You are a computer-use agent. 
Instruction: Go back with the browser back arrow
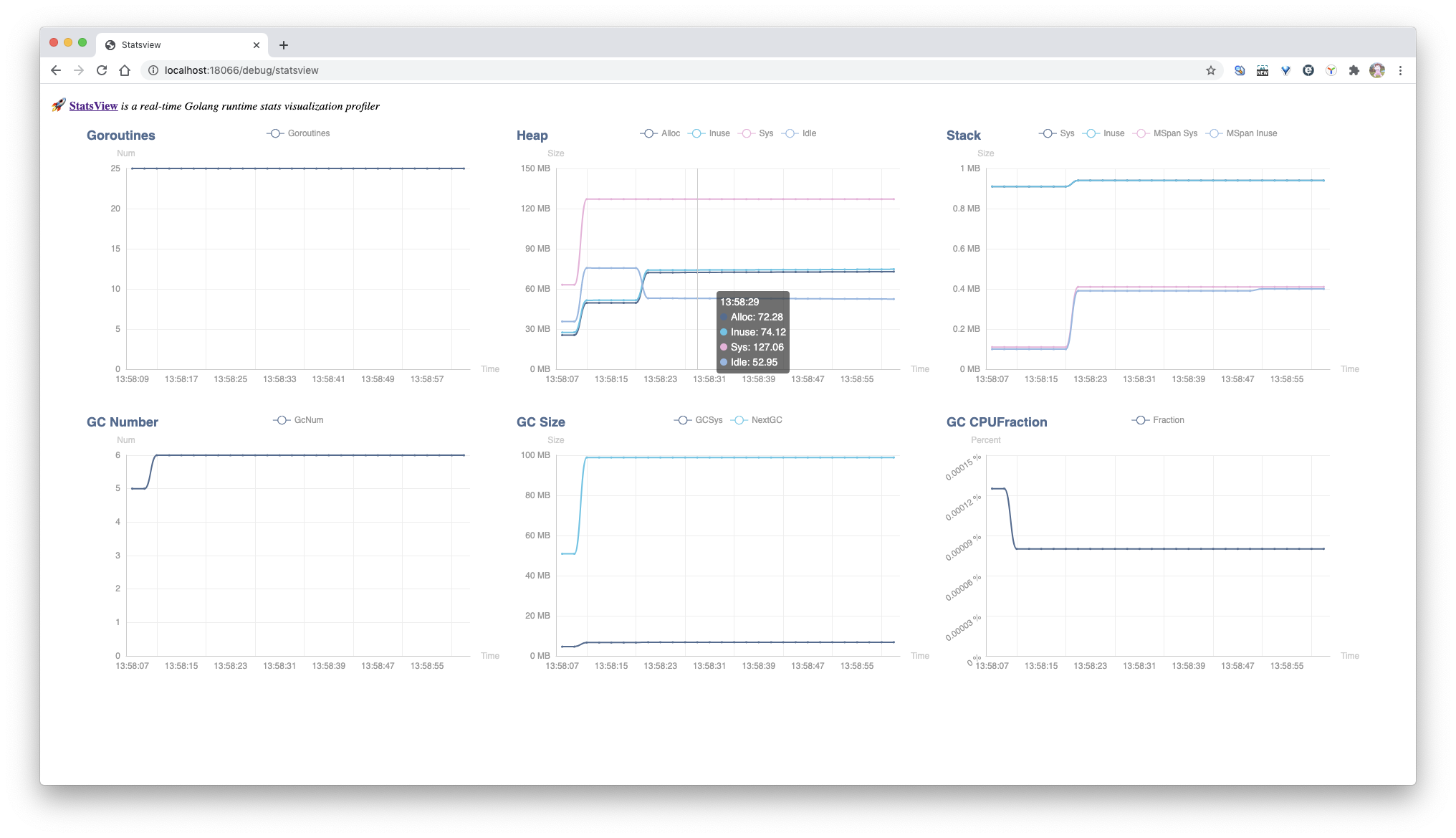click(x=56, y=70)
